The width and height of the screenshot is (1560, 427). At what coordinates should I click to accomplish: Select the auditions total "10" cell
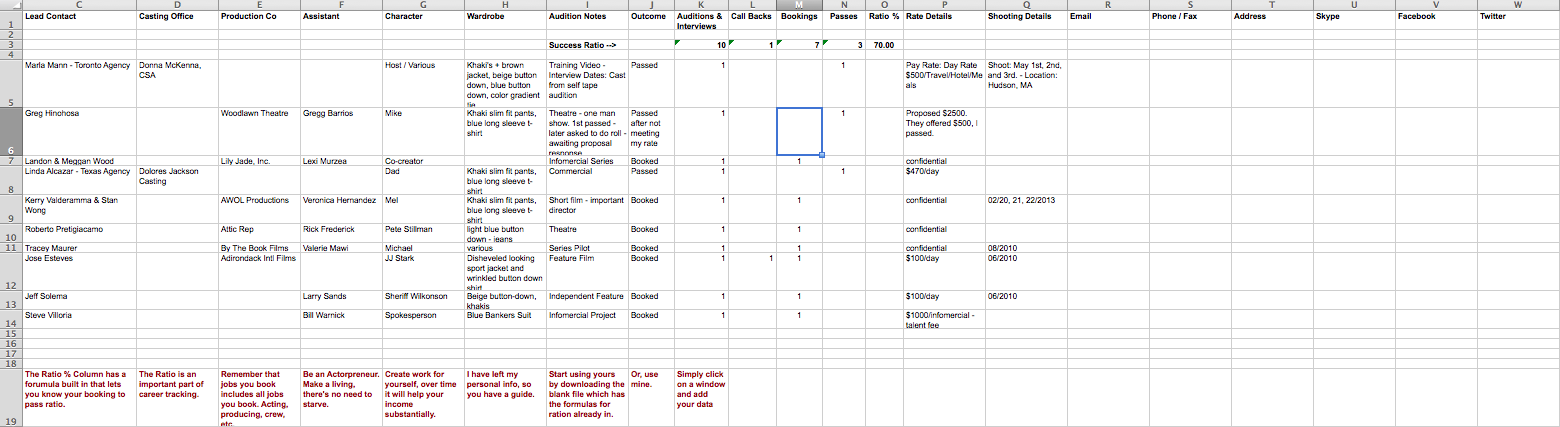701,45
